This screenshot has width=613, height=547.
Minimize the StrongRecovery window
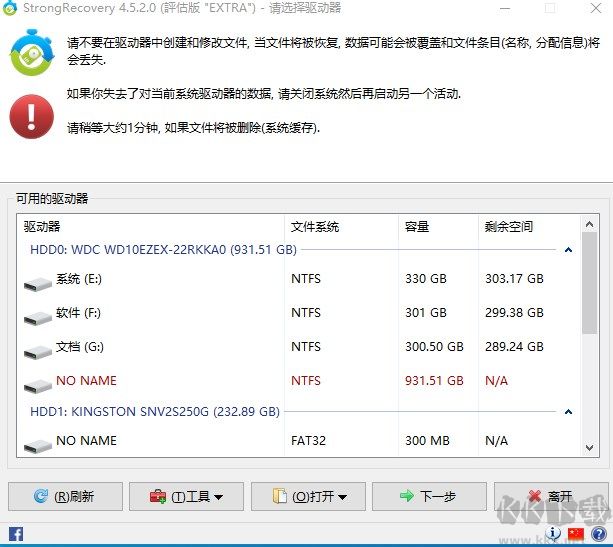point(505,8)
